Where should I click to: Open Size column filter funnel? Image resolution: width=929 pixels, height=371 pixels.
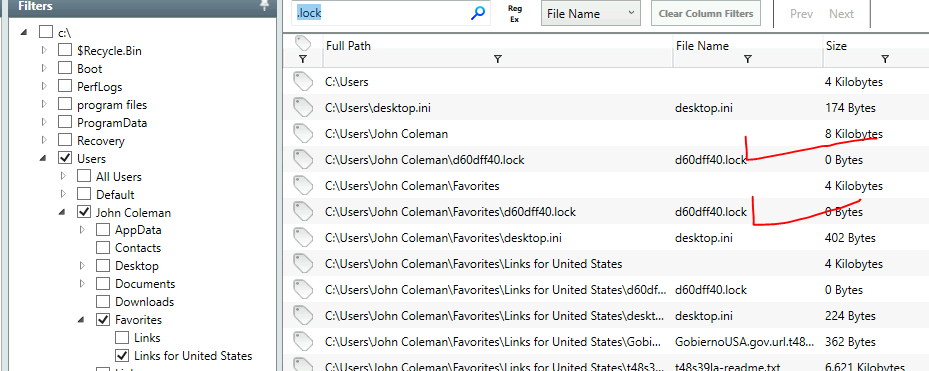click(885, 59)
